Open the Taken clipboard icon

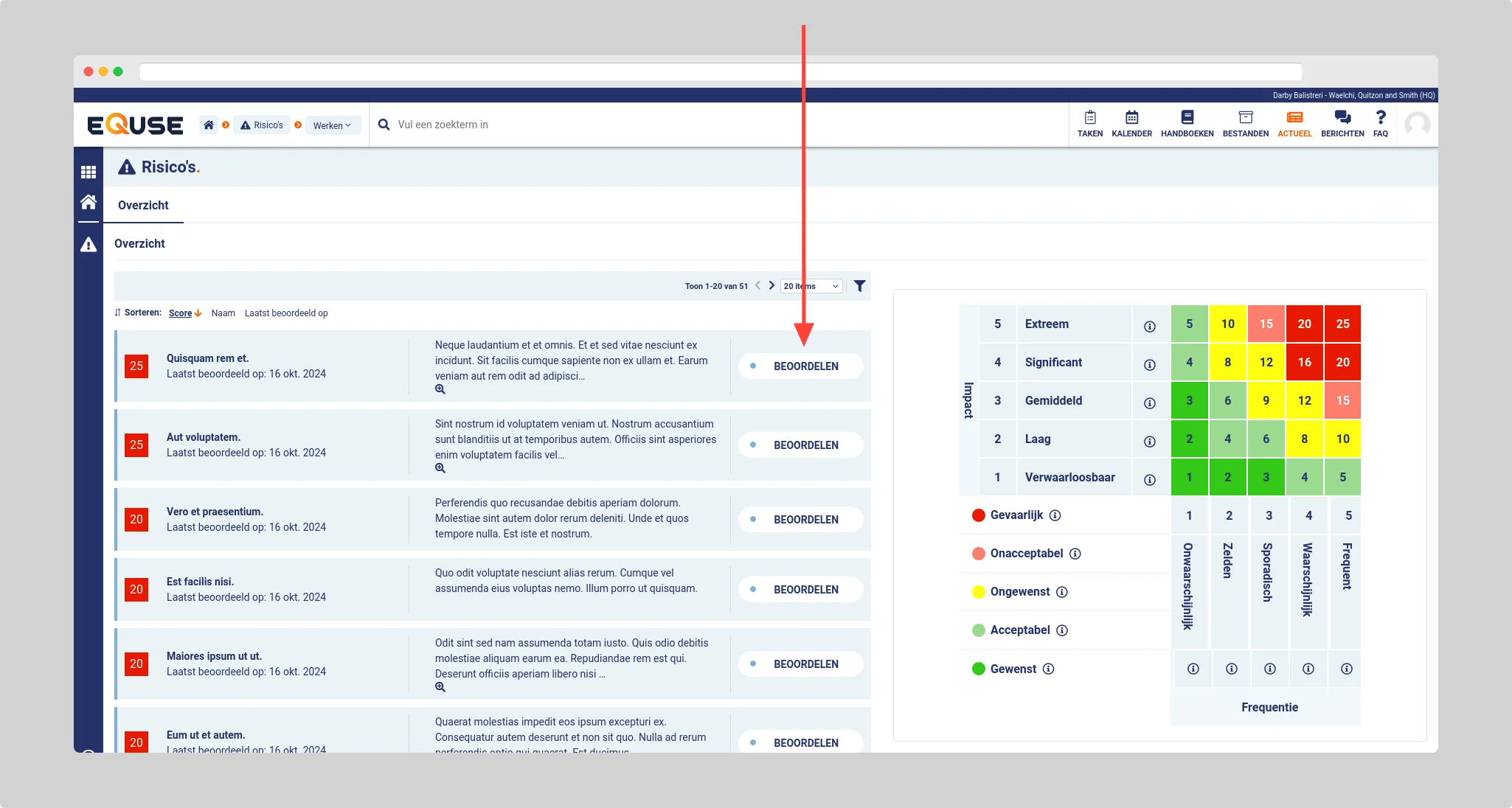[1089, 118]
